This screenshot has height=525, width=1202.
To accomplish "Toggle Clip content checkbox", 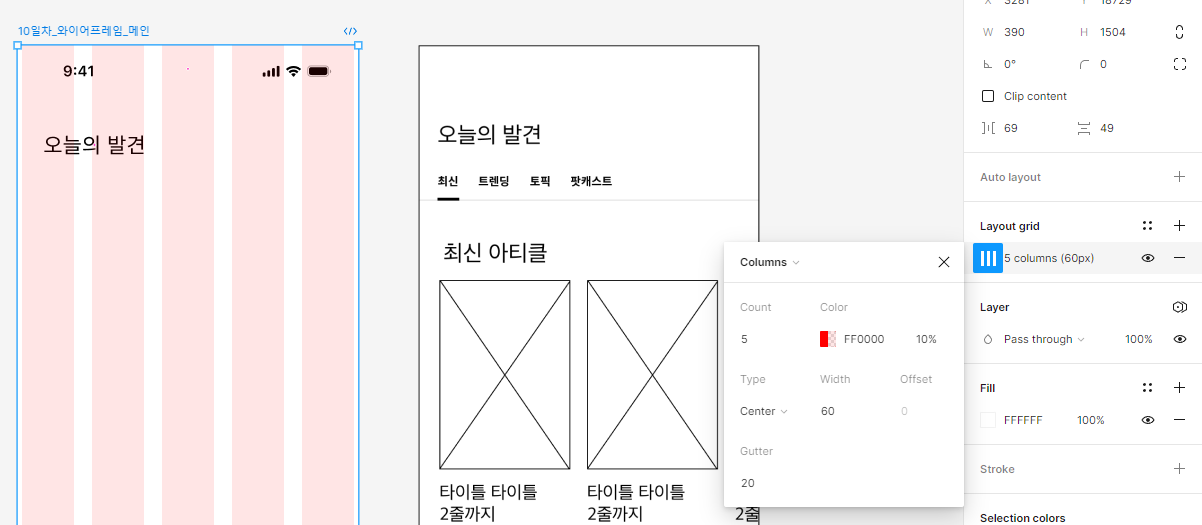I will pyautogui.click(x=988, y=96).
